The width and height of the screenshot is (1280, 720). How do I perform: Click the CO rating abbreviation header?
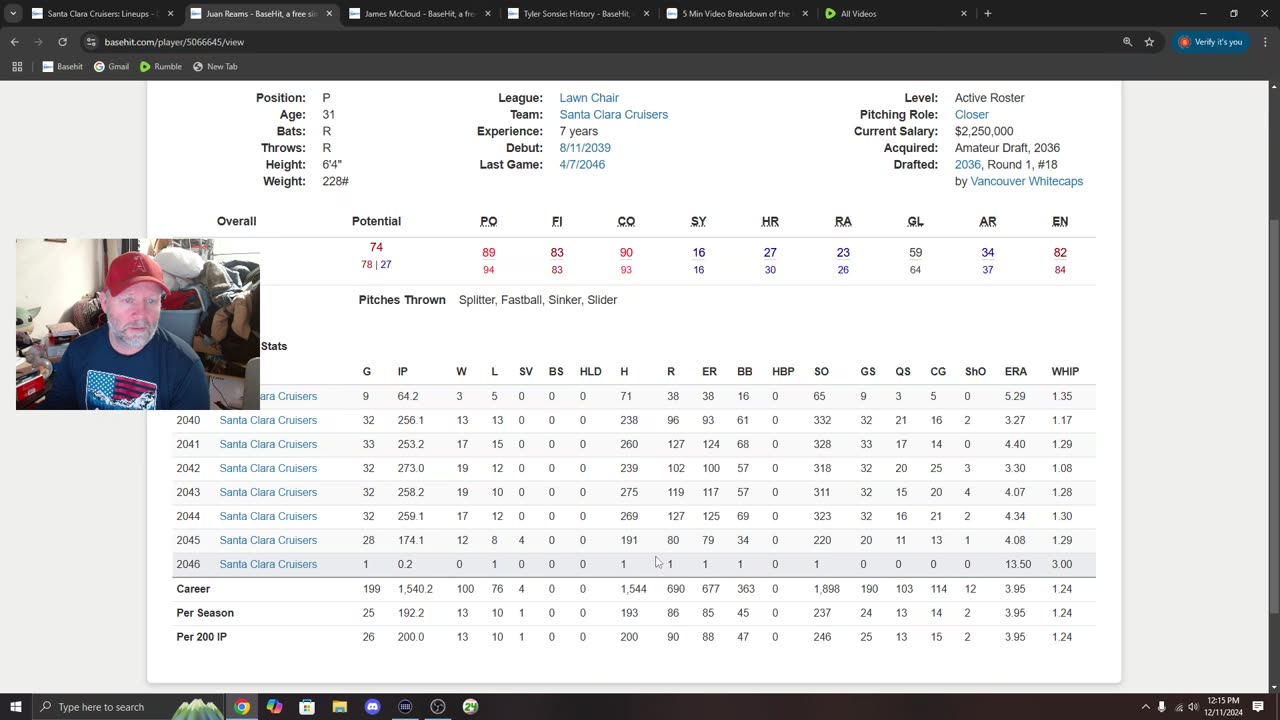tap(626, 222)
